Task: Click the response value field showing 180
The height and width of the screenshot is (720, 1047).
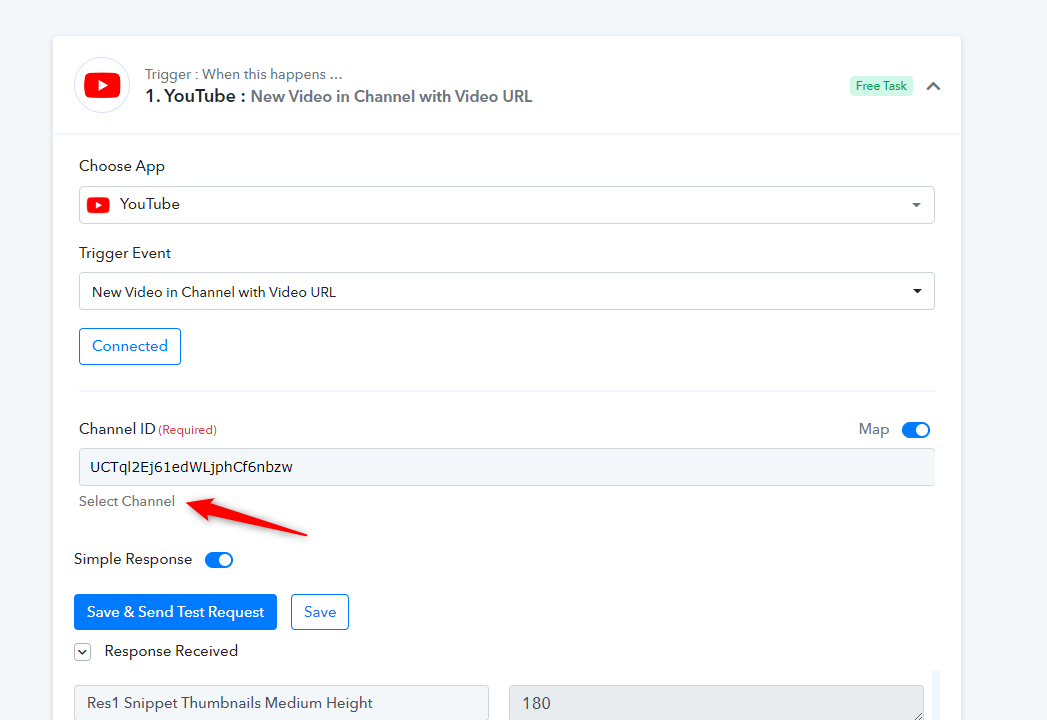Action: click(716, 703)
